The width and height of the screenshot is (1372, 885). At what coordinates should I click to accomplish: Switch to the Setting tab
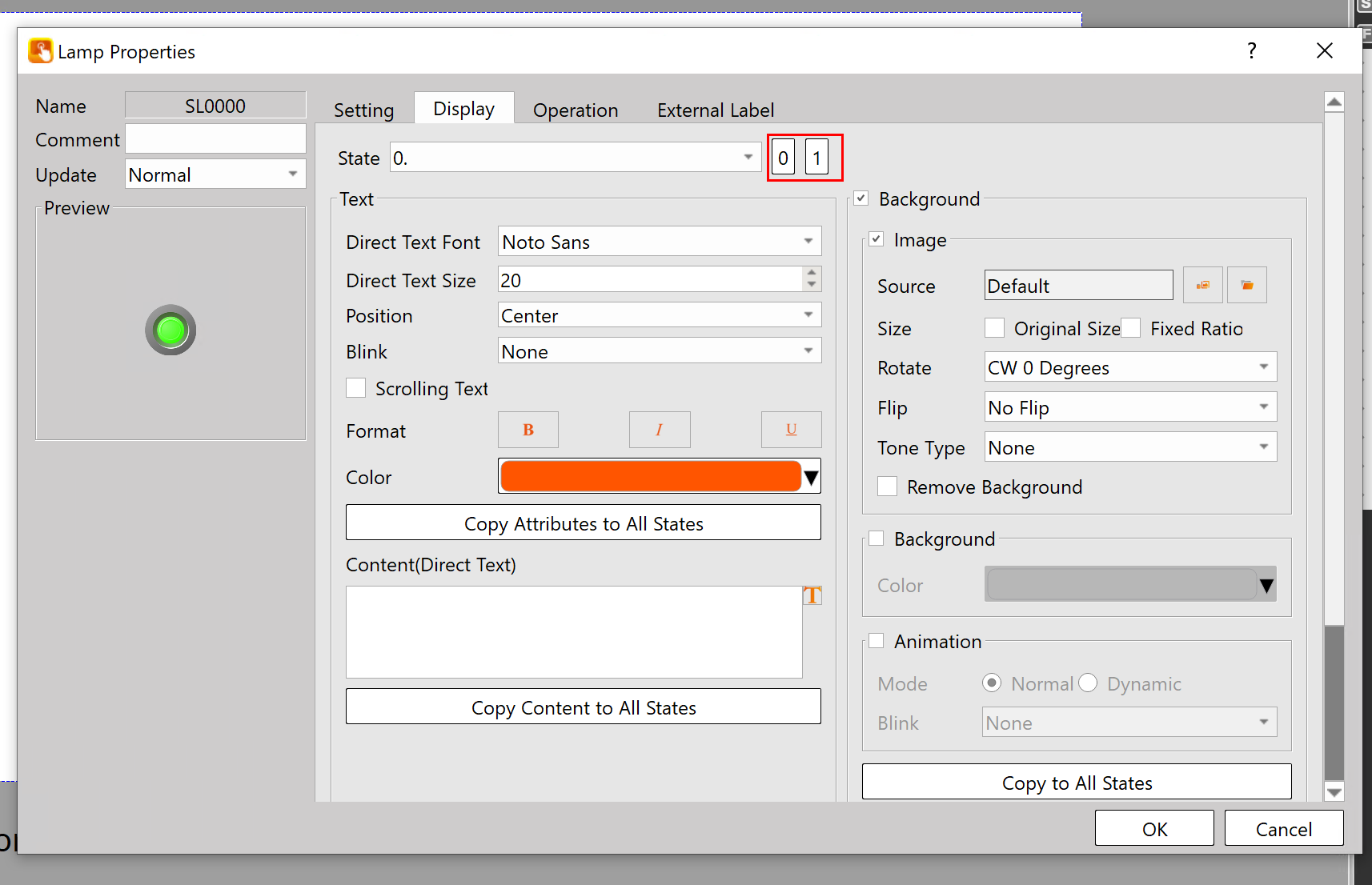pyautogui.click(x=363, y=110)
